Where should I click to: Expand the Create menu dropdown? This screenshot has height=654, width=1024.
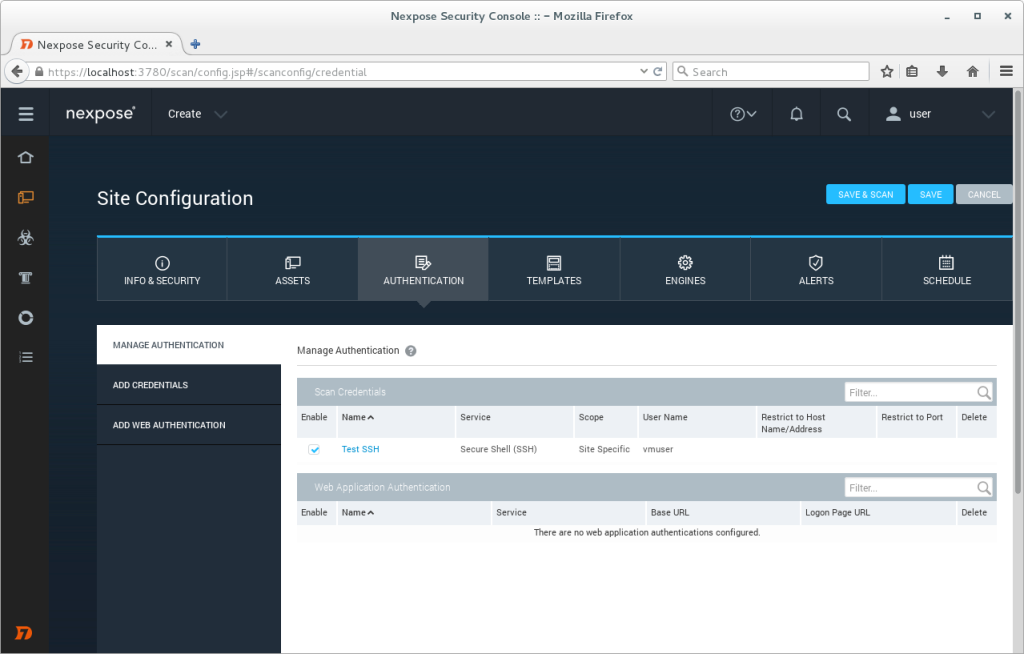196,113
